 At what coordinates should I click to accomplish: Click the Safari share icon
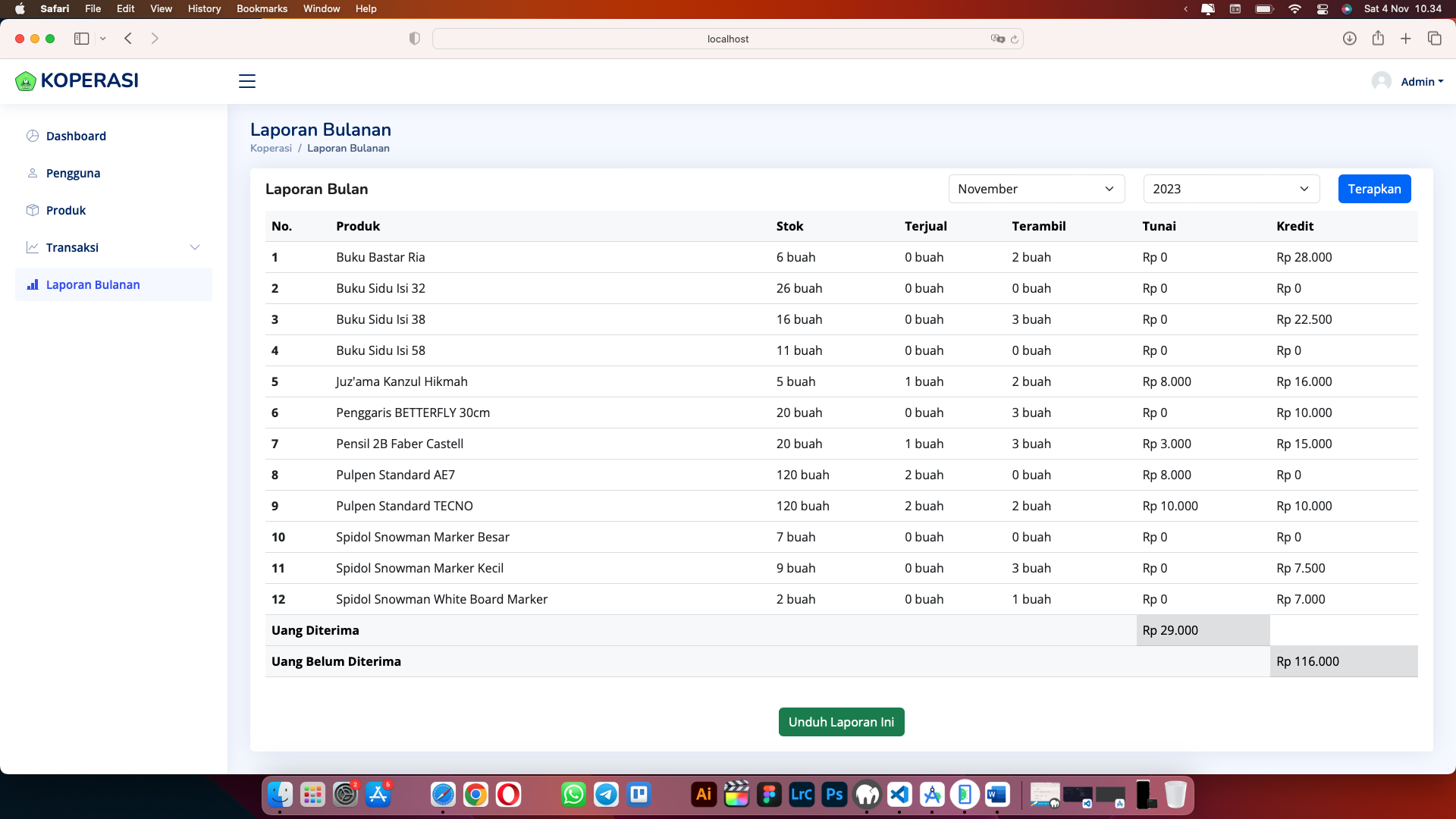pos(1378,39)
